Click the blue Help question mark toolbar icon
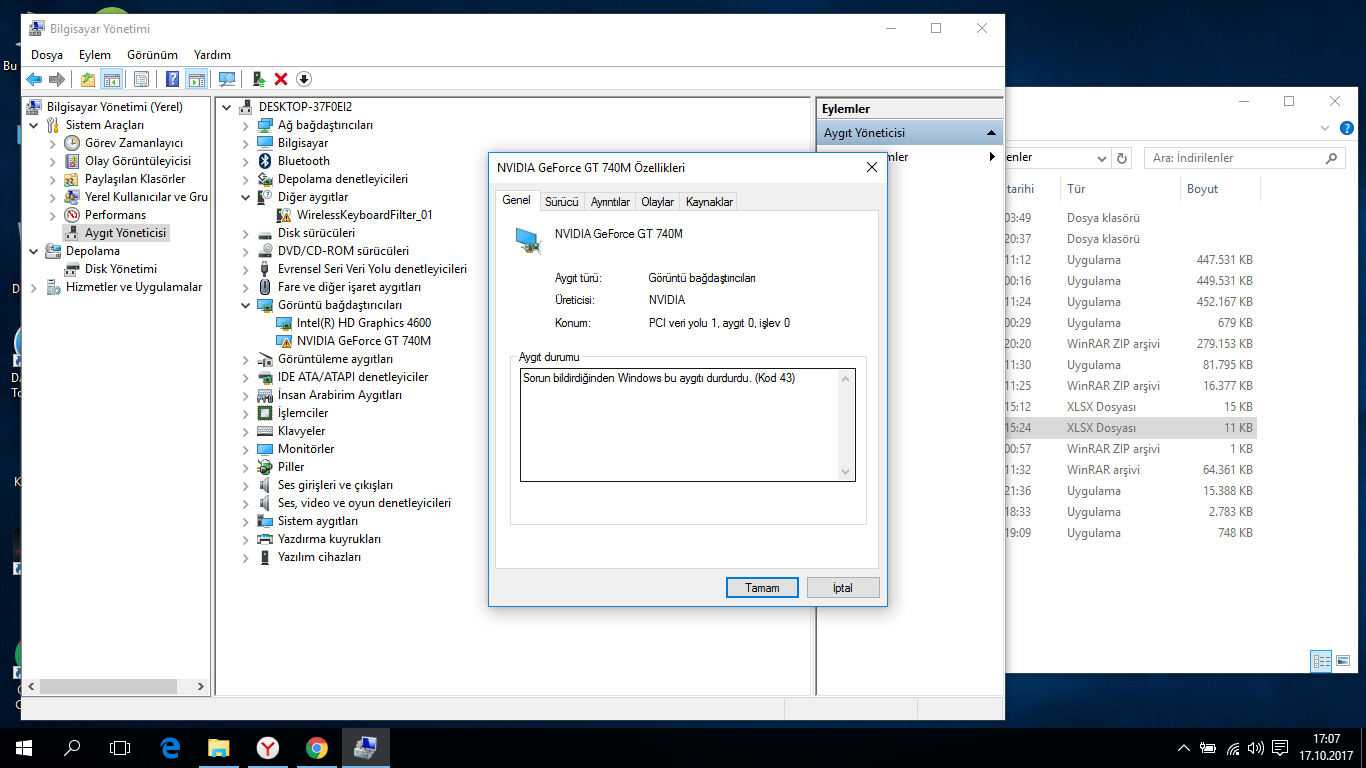Screen dimensions: 1366x768 (x=173, y=79)
